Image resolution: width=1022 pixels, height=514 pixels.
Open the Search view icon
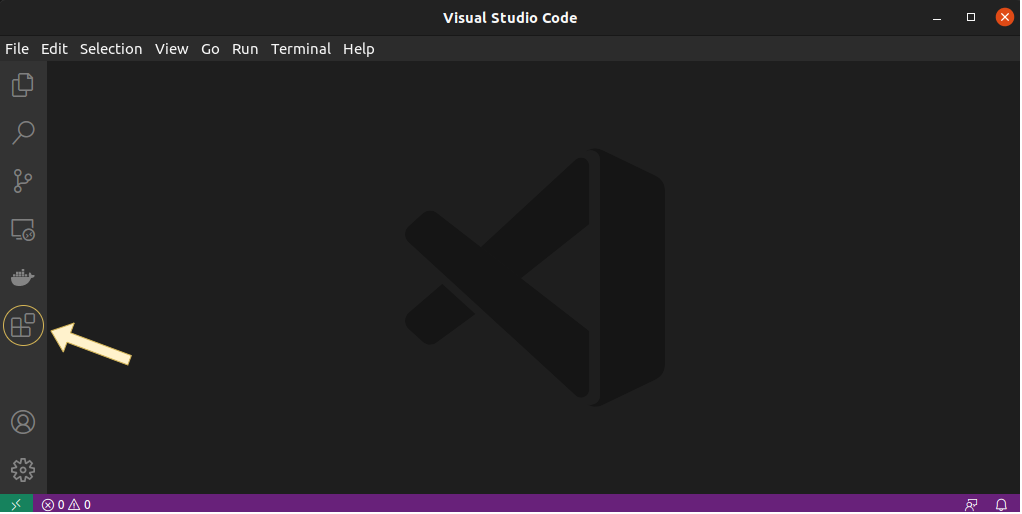tap(23, 132)
